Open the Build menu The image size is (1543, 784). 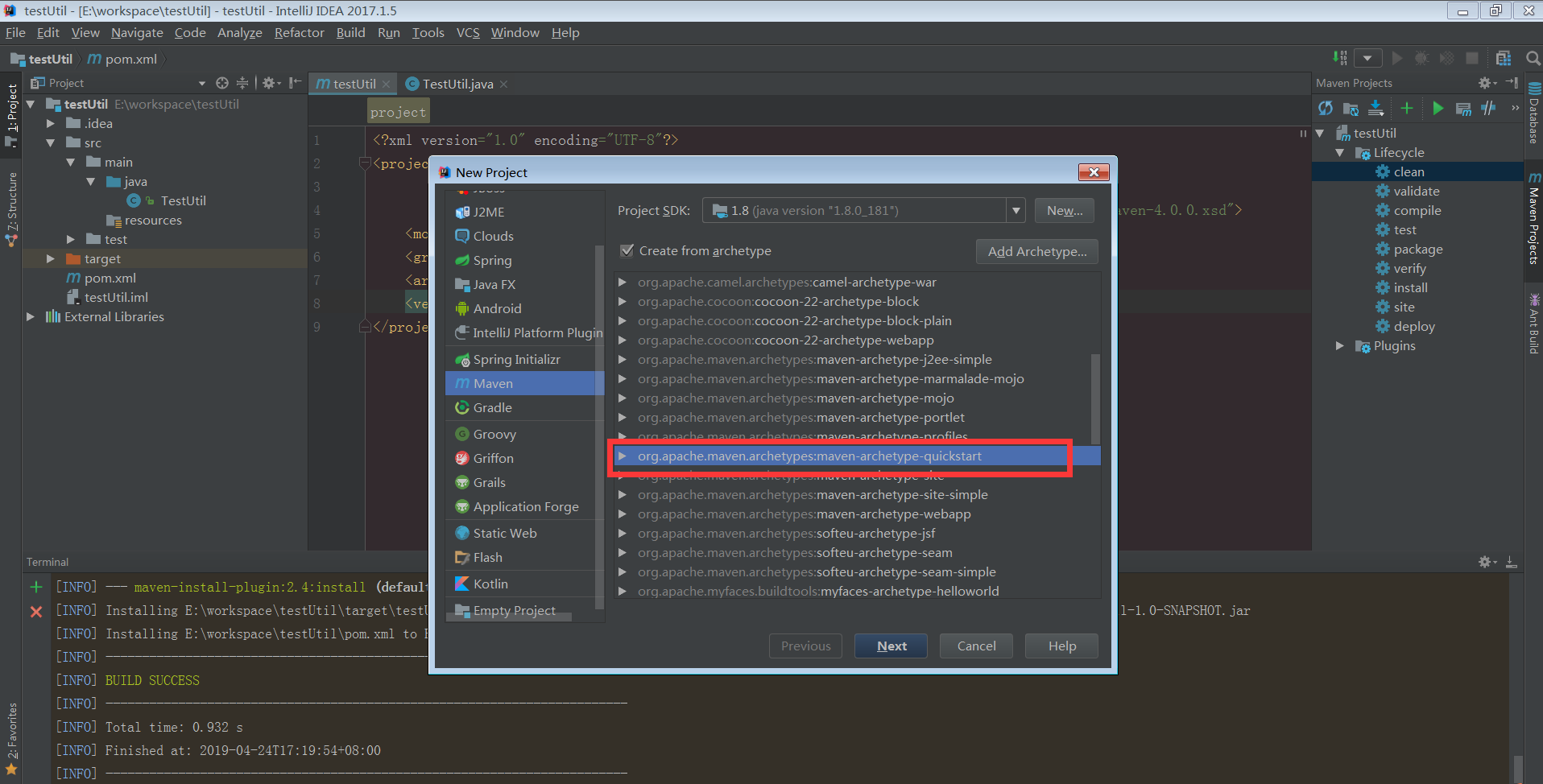tap(350, 33)
